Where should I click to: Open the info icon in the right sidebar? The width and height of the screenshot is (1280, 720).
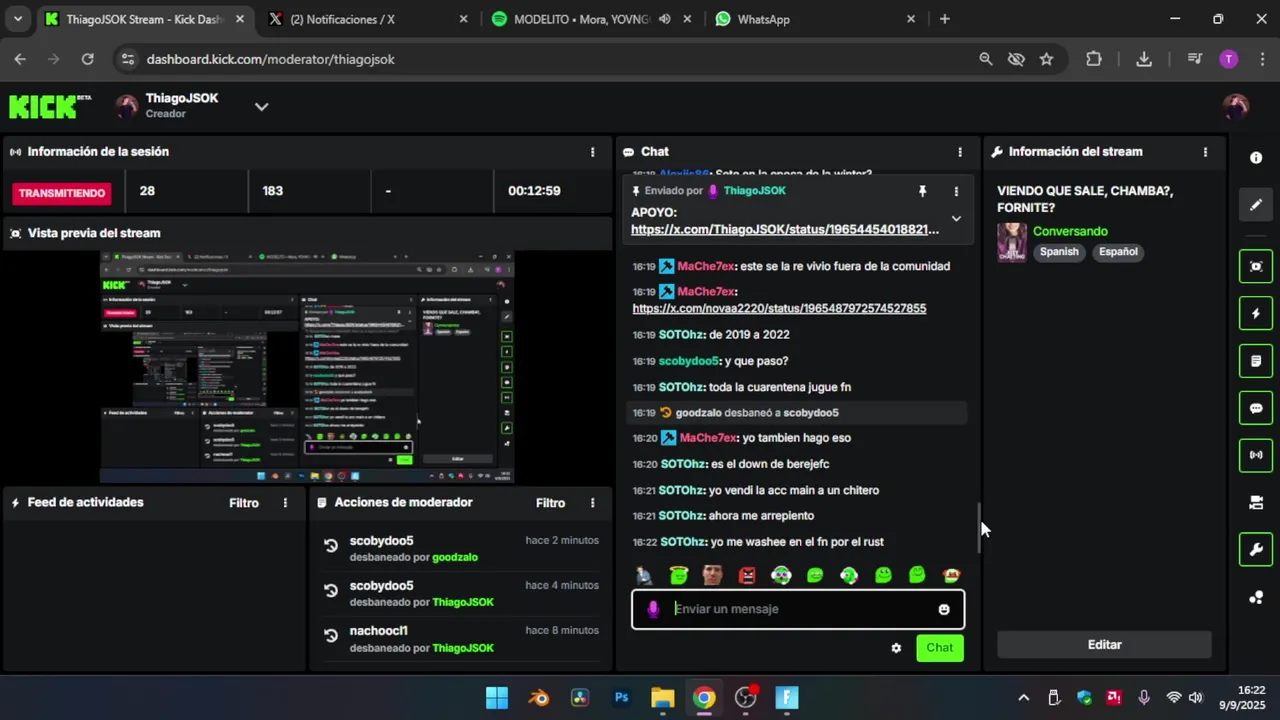tap(1256, 158)
